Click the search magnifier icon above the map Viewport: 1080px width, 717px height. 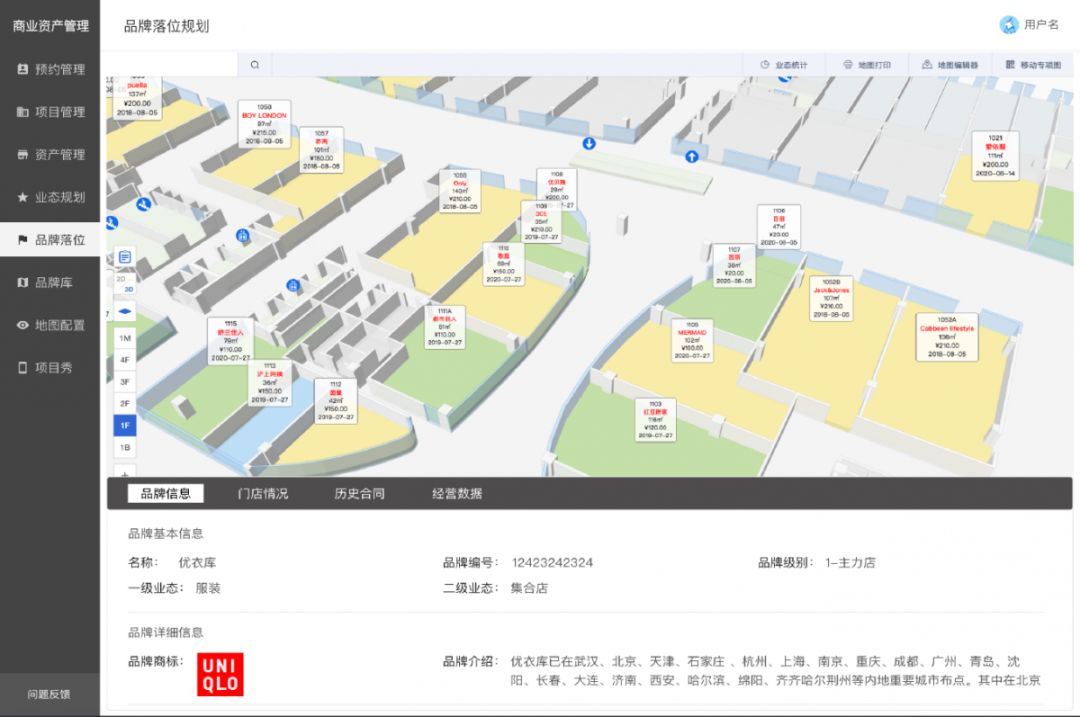255,65
